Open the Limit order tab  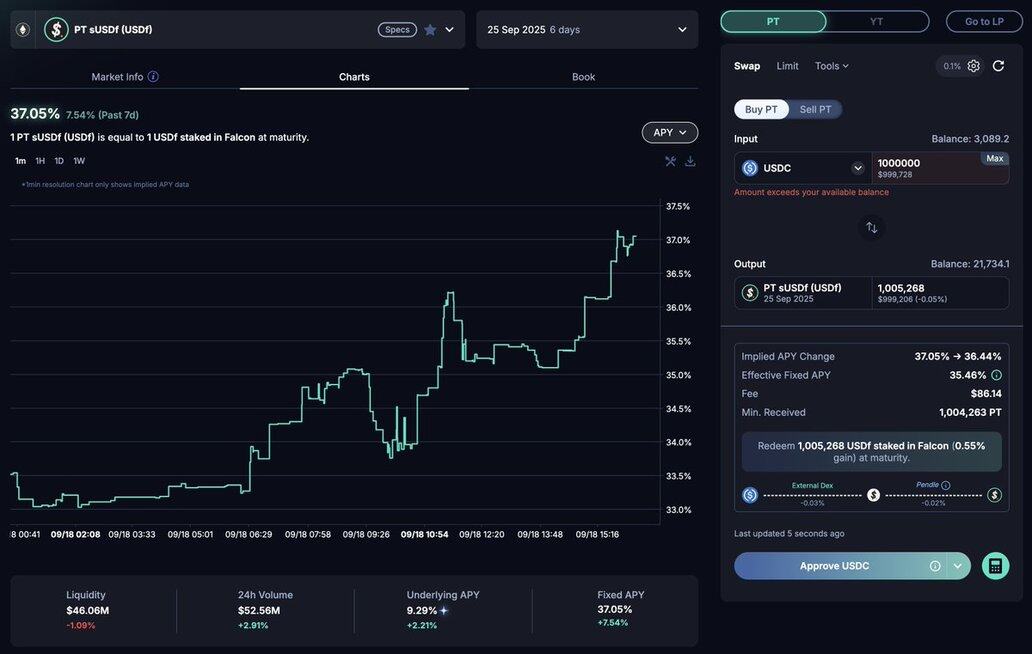(787, 66)
